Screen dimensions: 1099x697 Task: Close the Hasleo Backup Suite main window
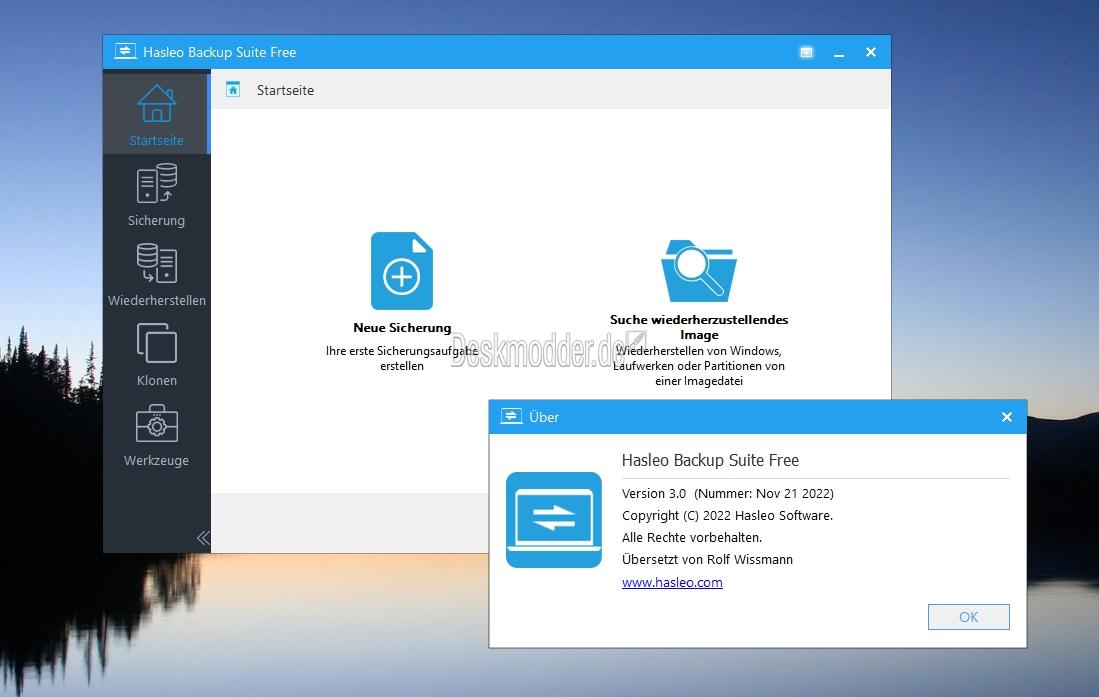point(871,52)
